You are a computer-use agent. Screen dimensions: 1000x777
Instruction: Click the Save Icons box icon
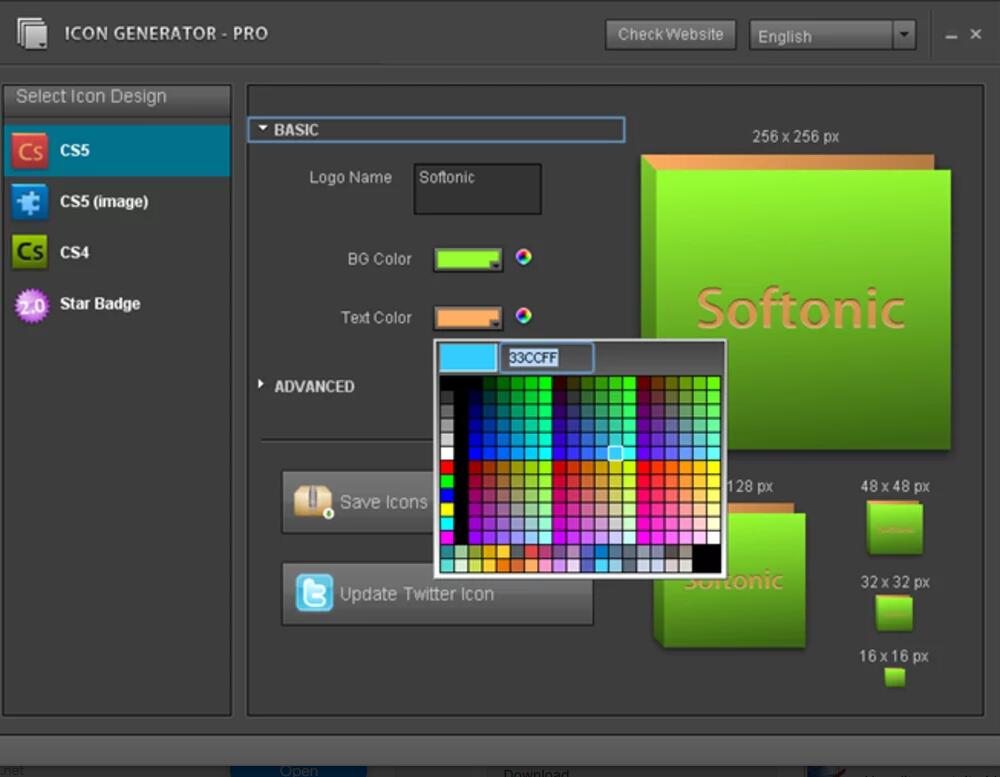[313, 502]
